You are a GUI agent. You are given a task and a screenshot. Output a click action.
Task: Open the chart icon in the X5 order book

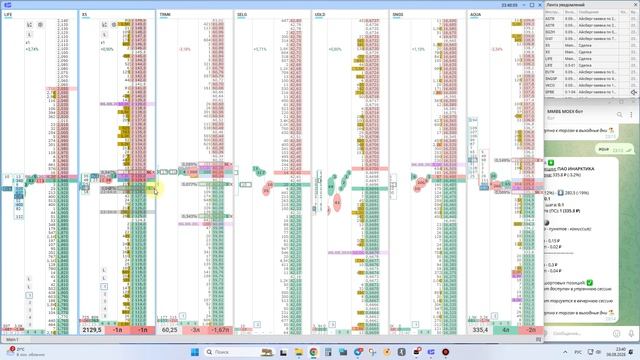click(x=104, y=25)
